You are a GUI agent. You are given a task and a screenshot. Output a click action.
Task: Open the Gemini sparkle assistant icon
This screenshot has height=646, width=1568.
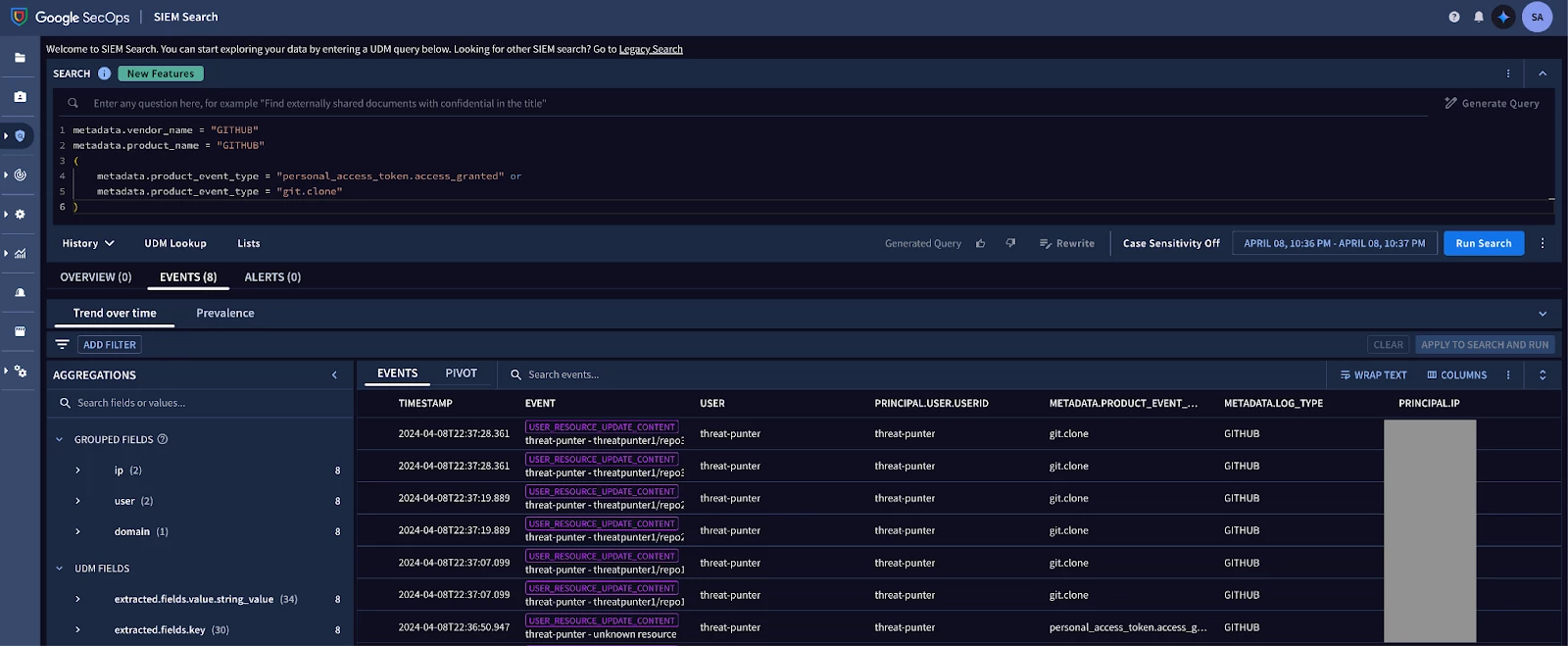(1503, 17)
